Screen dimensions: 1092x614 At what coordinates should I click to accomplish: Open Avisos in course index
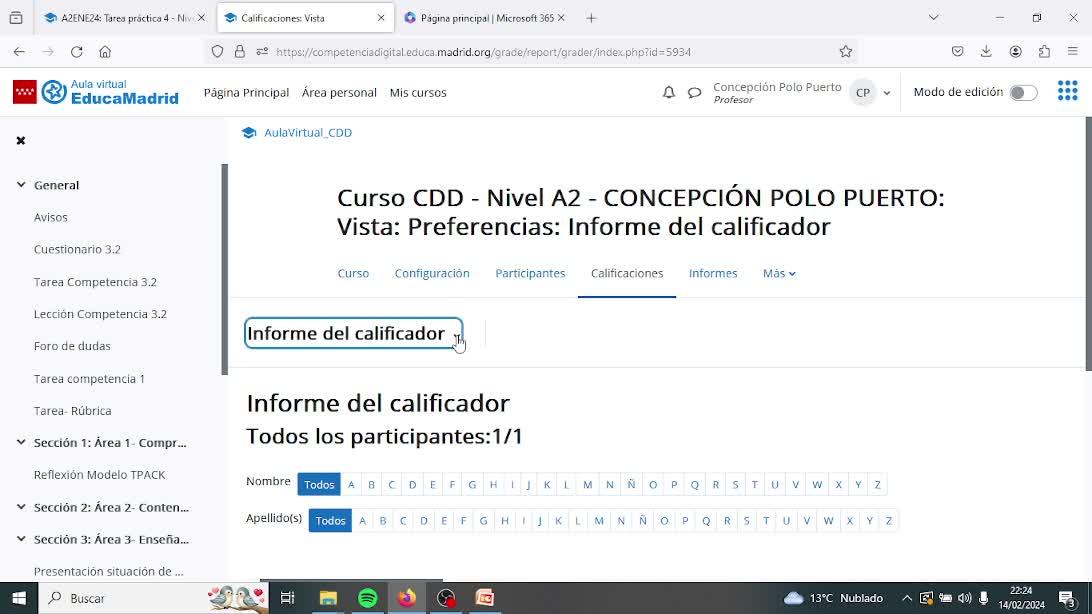[51, 217]
